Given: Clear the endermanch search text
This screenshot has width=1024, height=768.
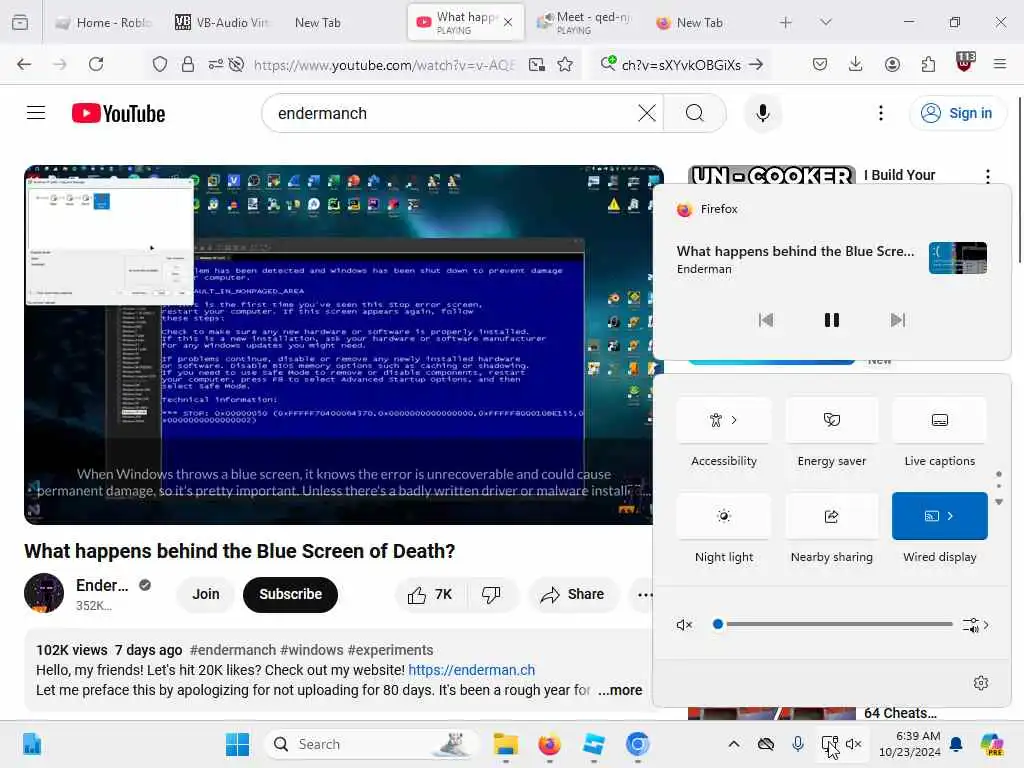Looking at the screenshot, I should pos(647,113).
